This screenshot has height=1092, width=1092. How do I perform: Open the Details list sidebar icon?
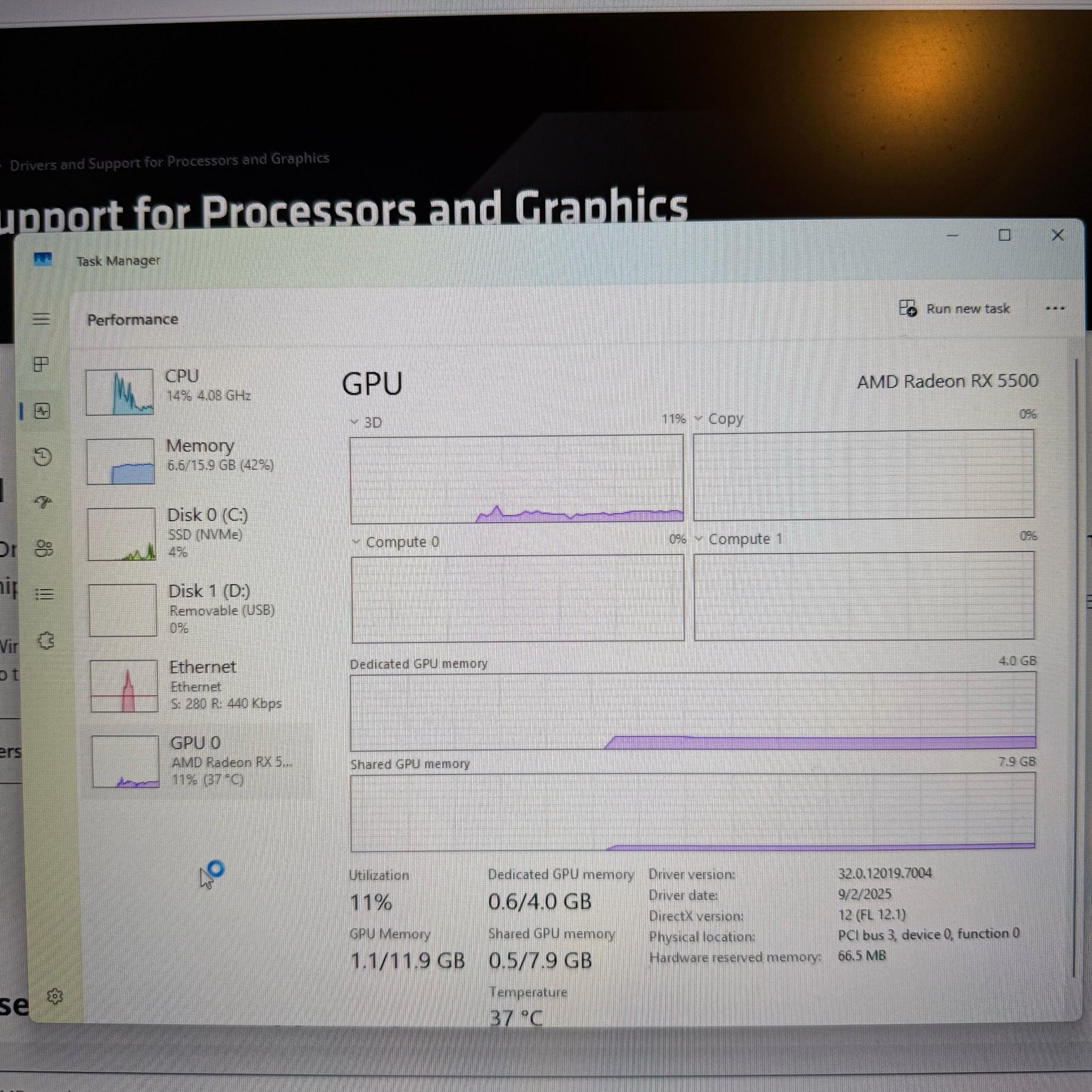click(x=45, y=594)
